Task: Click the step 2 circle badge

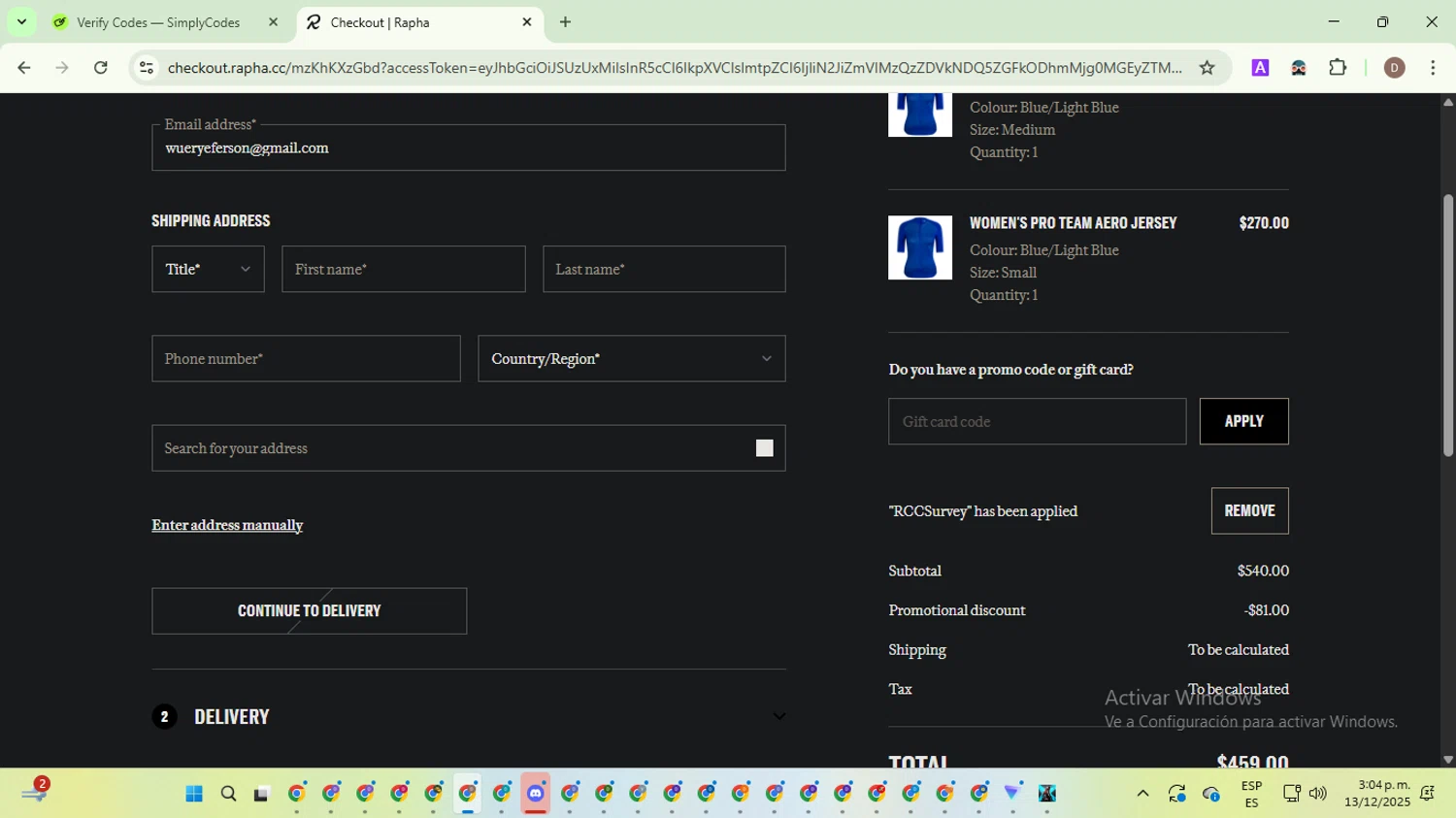Action: point(164,717)
